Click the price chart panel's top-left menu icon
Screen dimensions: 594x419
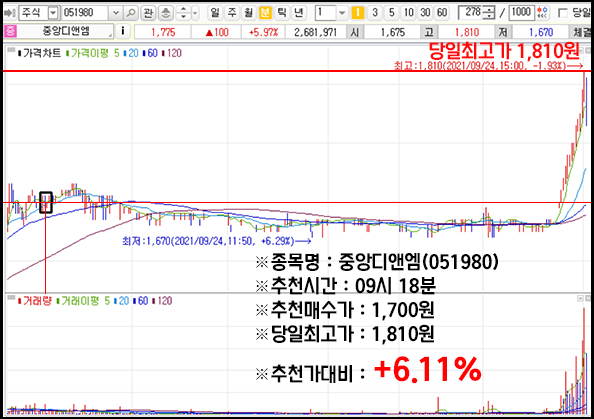coord(11,50)
